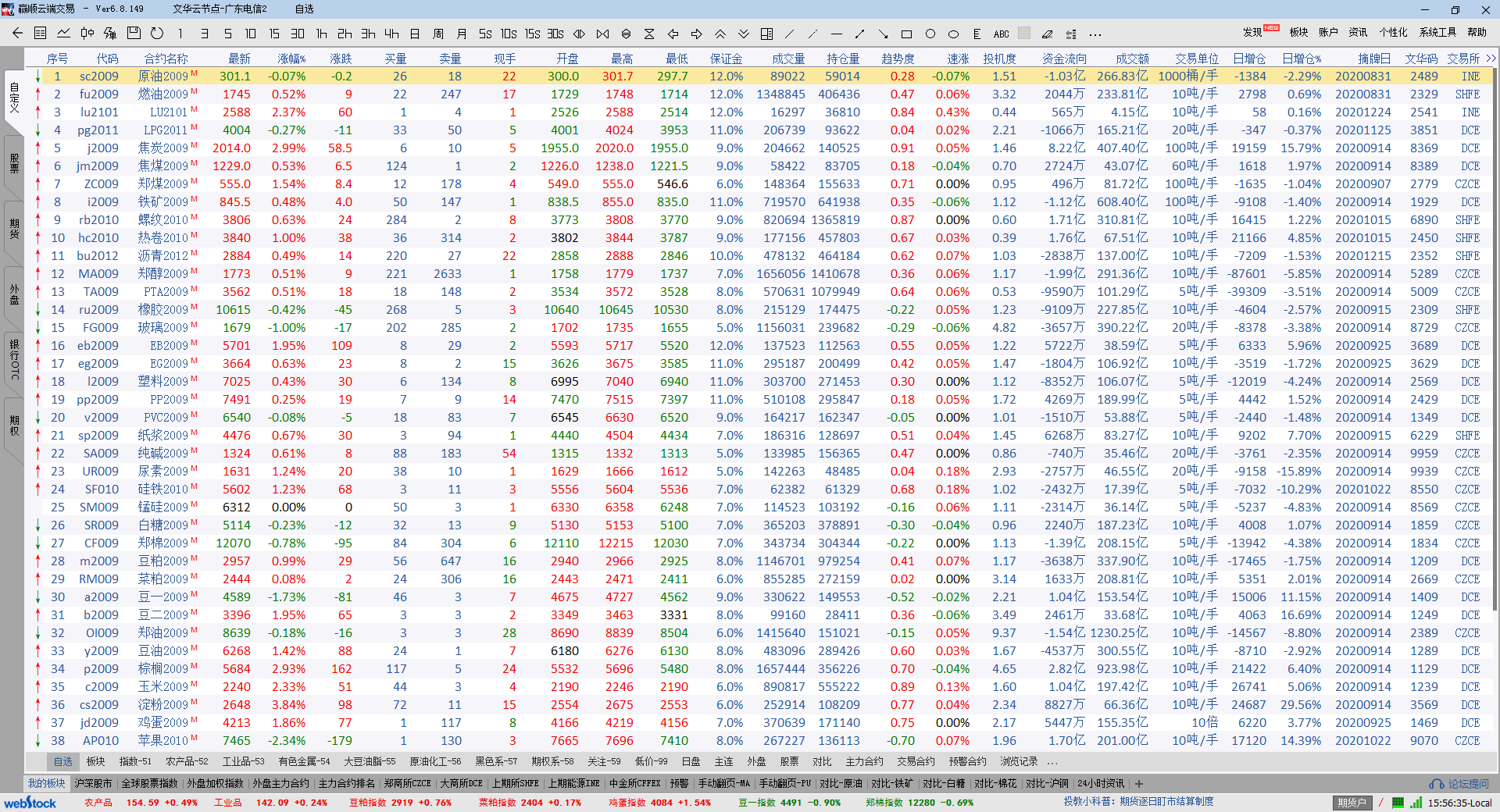Open the 系统工具 menu
This screenshot has height=812, width=1500.
pyautogui.click(x=1437, y=32)
